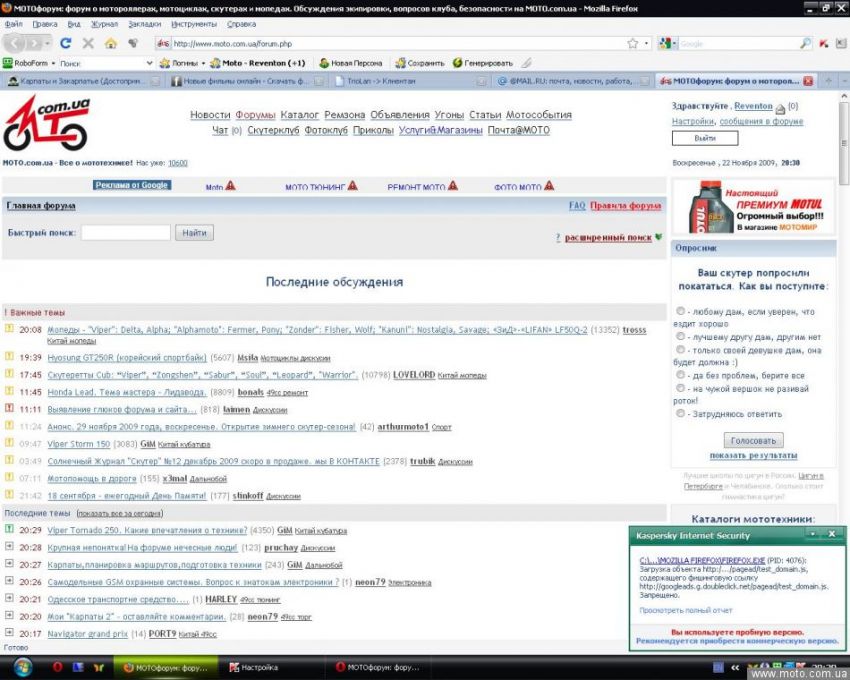Click the stop loading X icon
This screenshot has height=680, width=850.
[88, 43]
